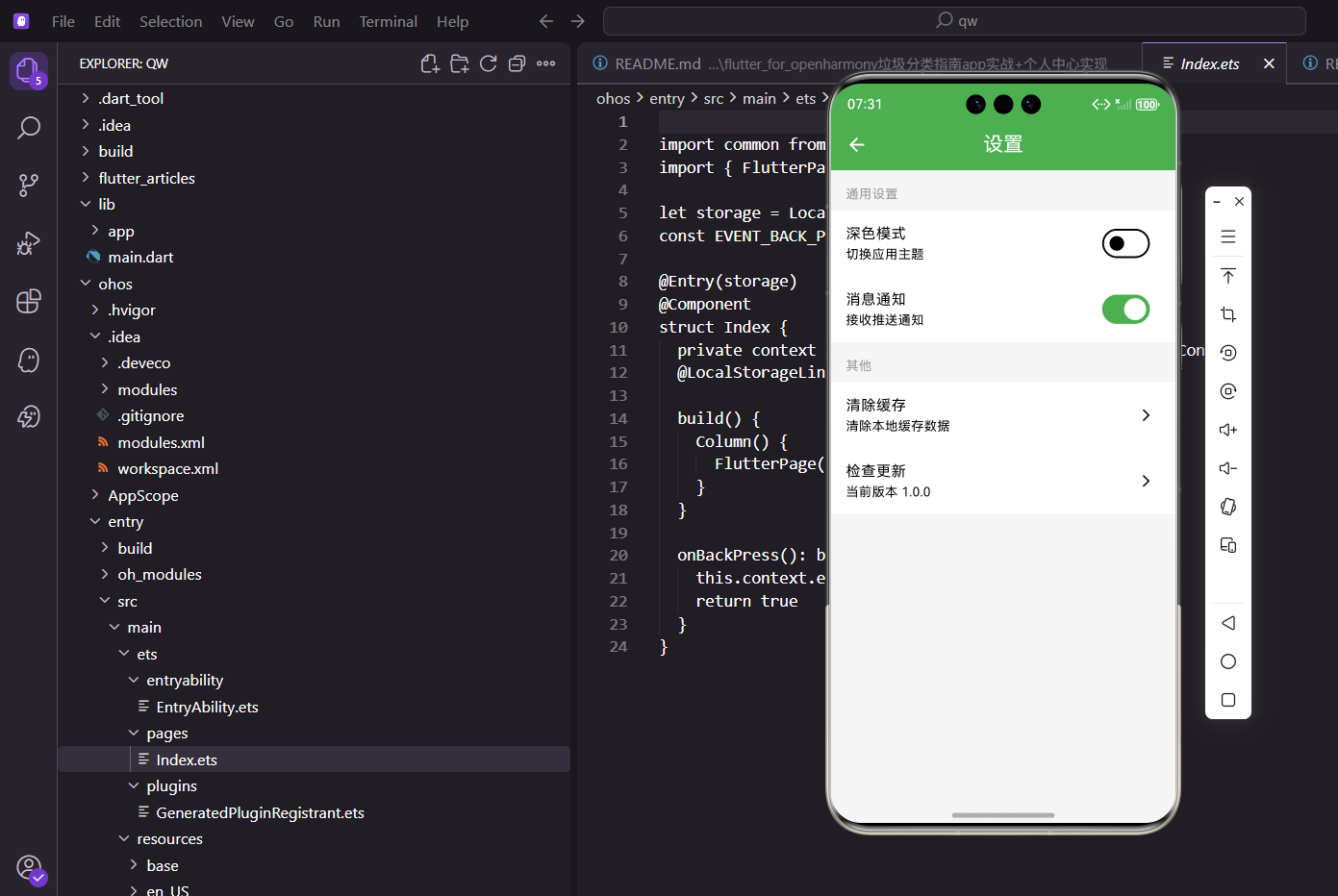The image size is (1338, 896).
Task: Click the emulator crop screenshot icon
Action: (1228, 314)
